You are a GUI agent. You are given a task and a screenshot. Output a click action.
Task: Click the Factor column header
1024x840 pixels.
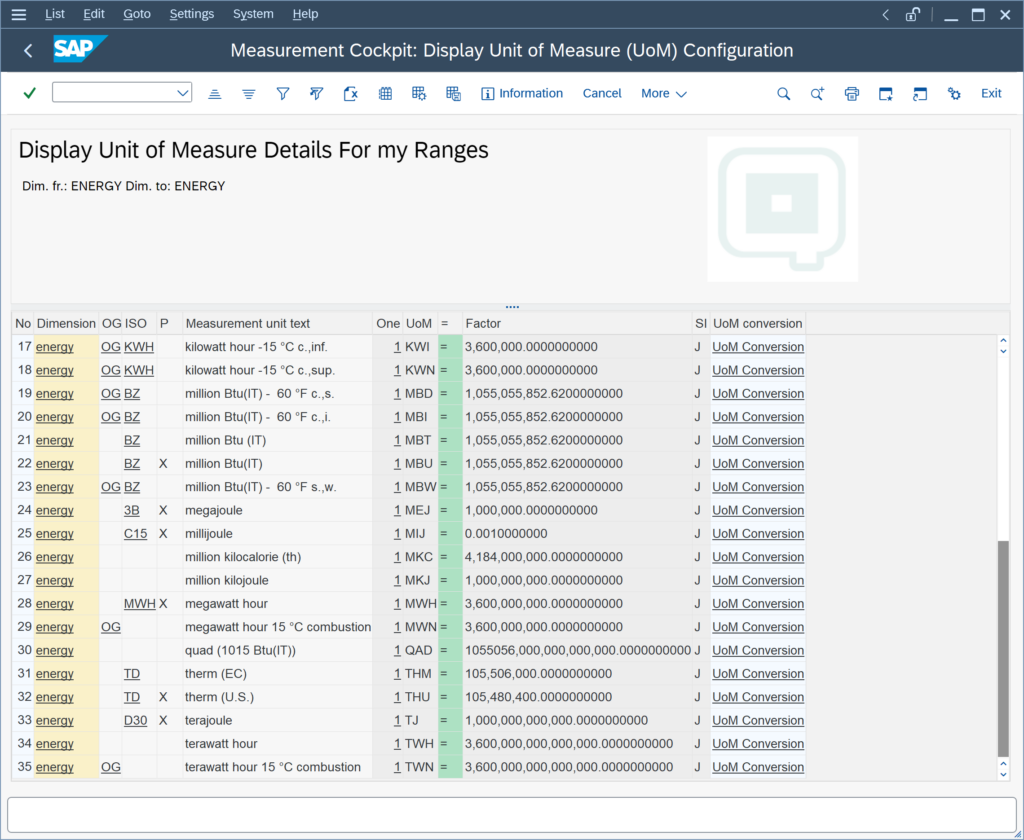577,323
